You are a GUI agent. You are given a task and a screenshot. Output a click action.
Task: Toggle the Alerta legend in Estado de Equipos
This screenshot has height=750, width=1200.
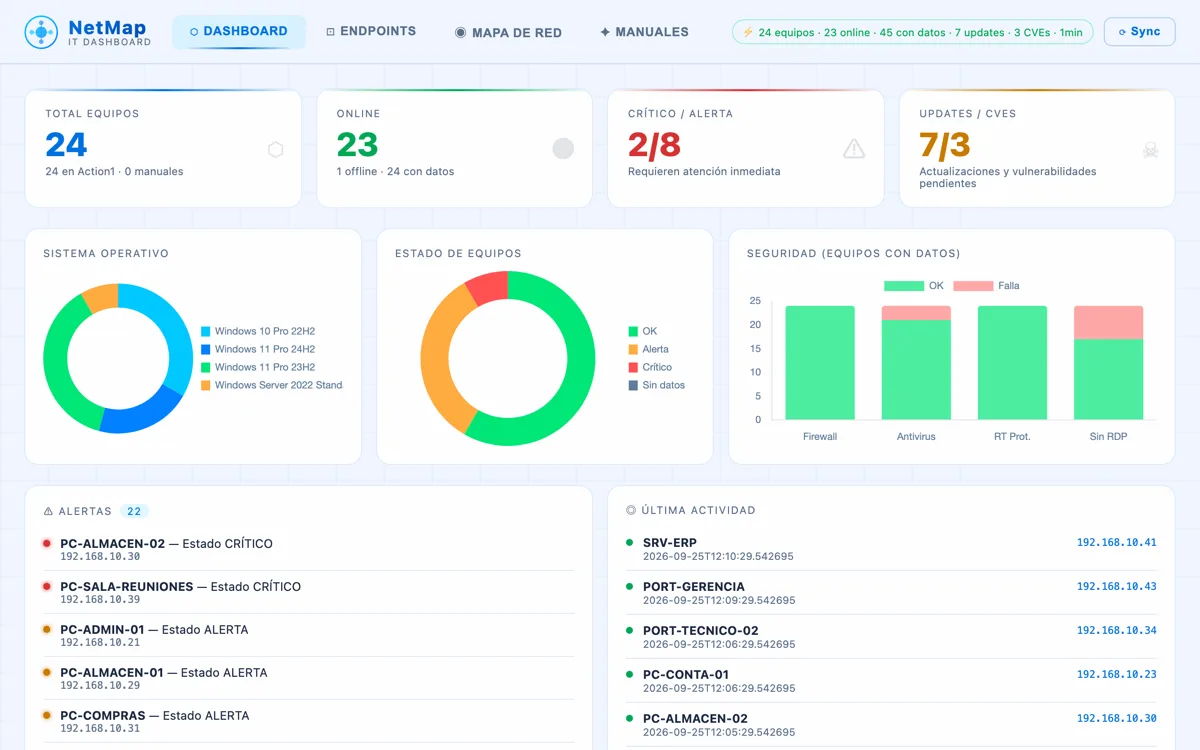648,349
